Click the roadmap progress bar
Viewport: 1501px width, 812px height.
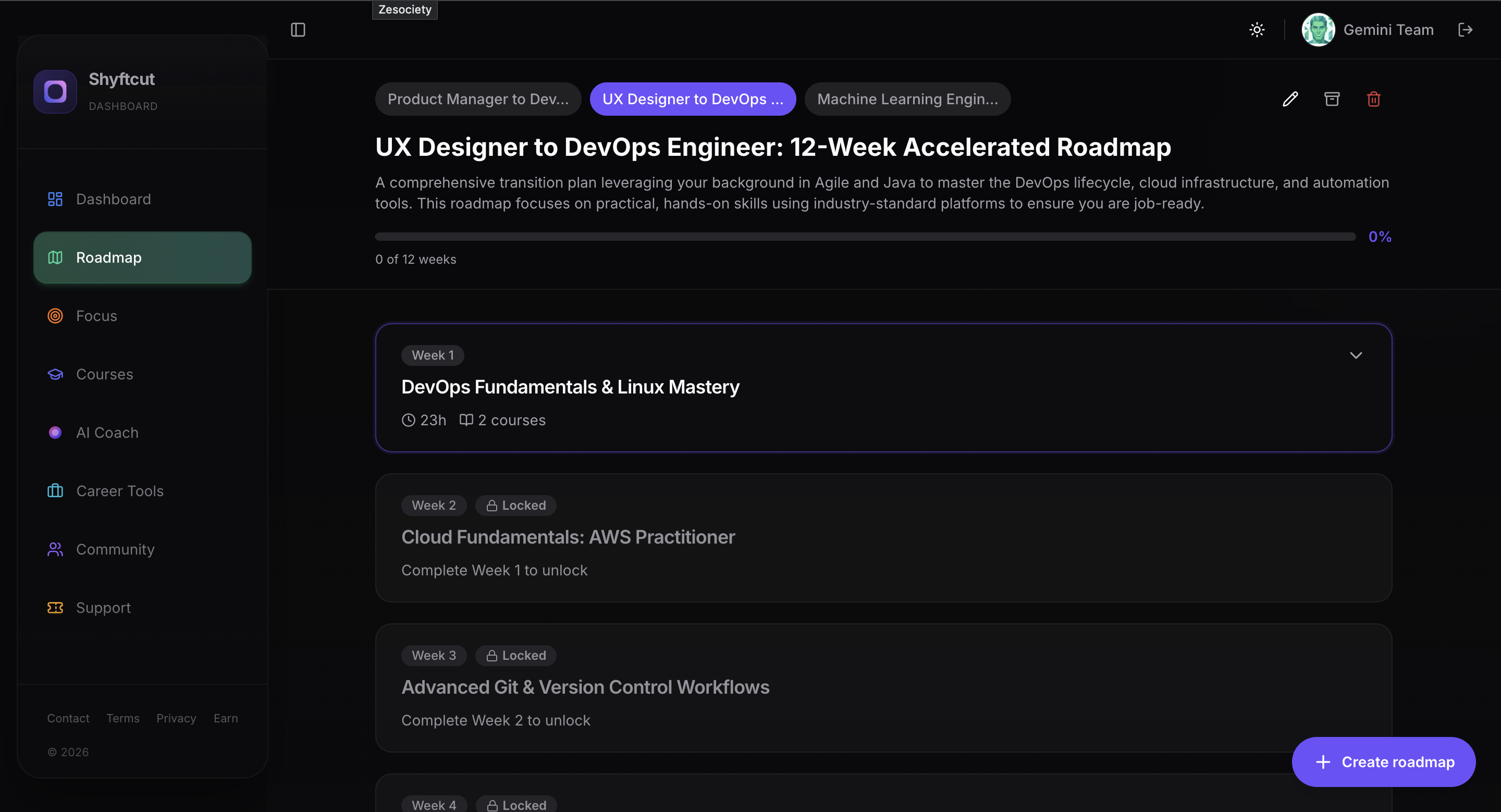coord(865,237)
